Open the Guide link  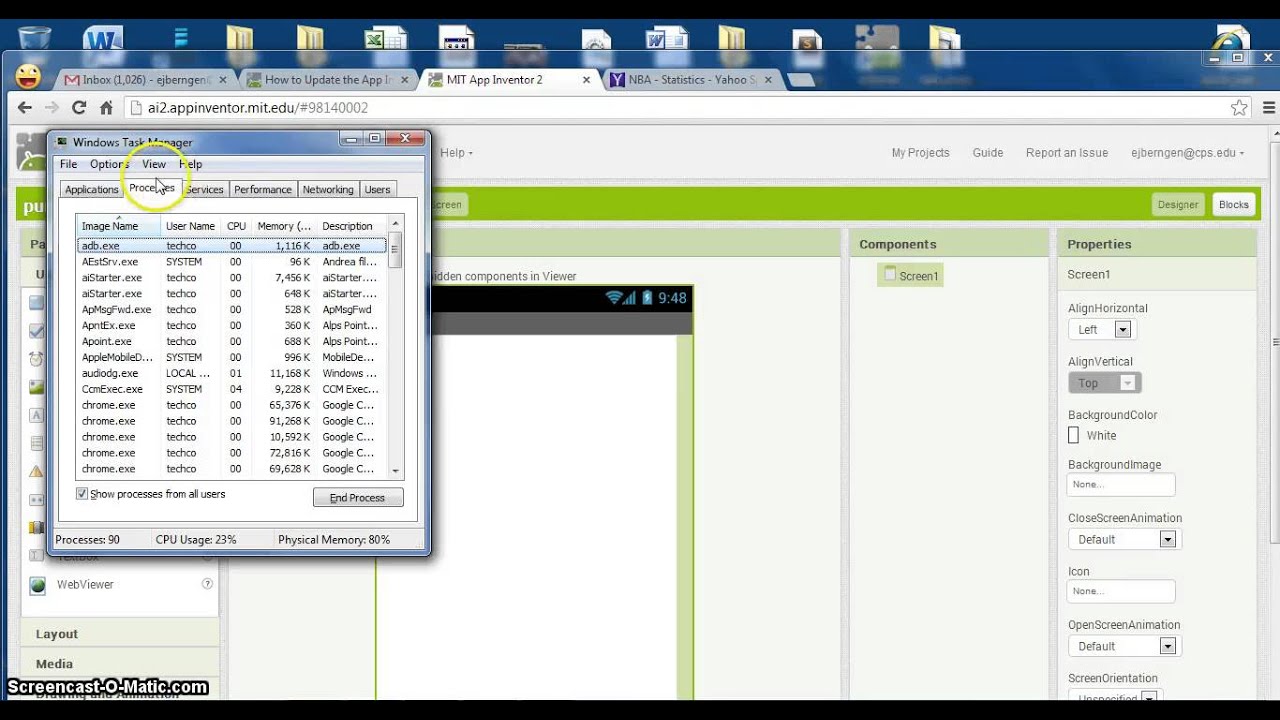tap(987, 153)
